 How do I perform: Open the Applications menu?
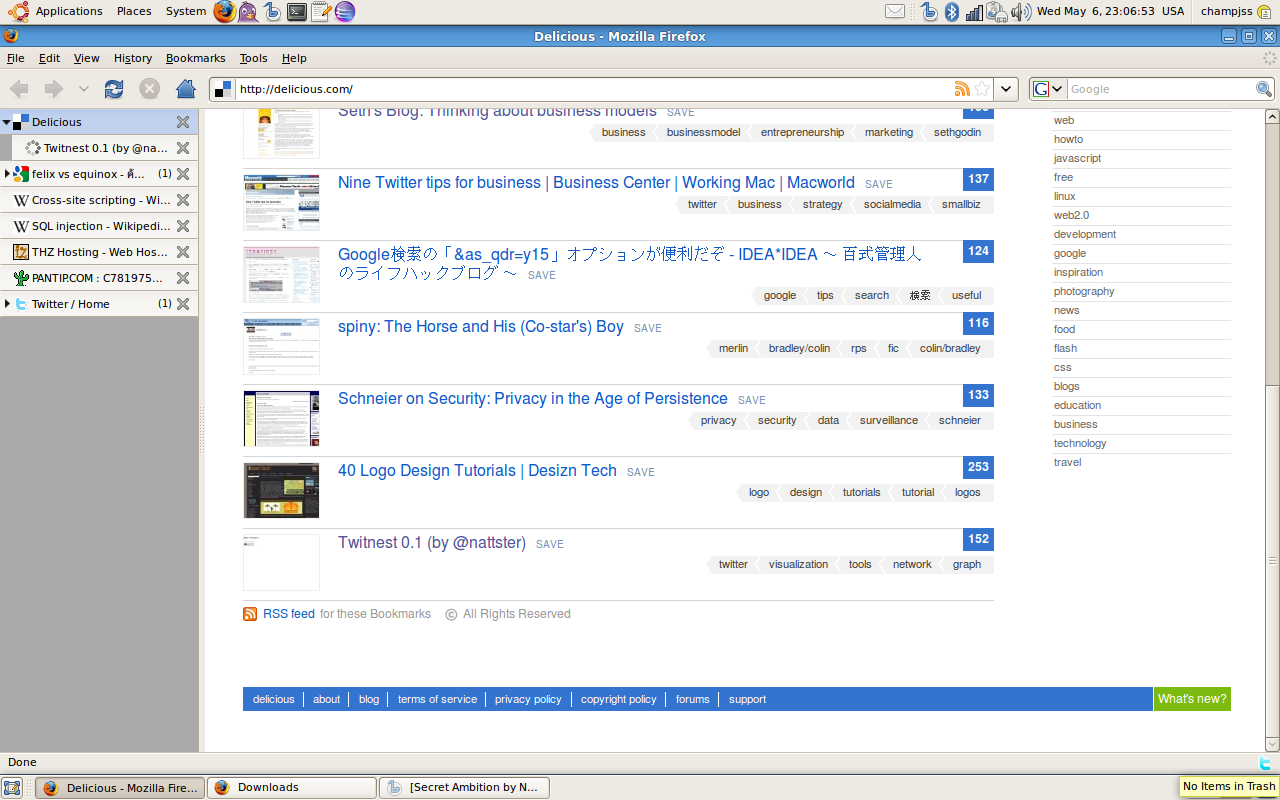coord(69,12)
